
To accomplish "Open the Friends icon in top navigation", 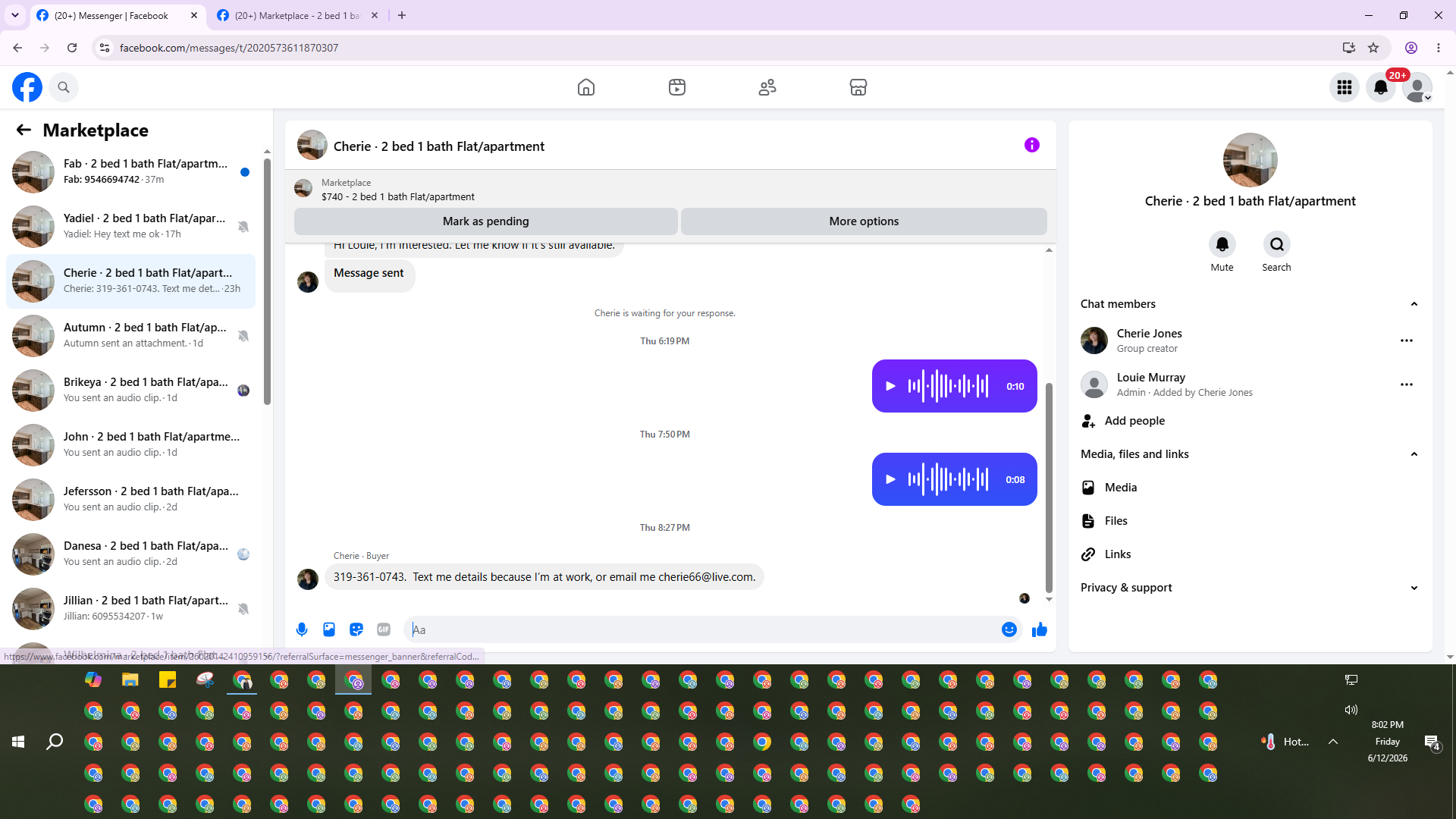I will pyautogui.click(x=767, y=87).
